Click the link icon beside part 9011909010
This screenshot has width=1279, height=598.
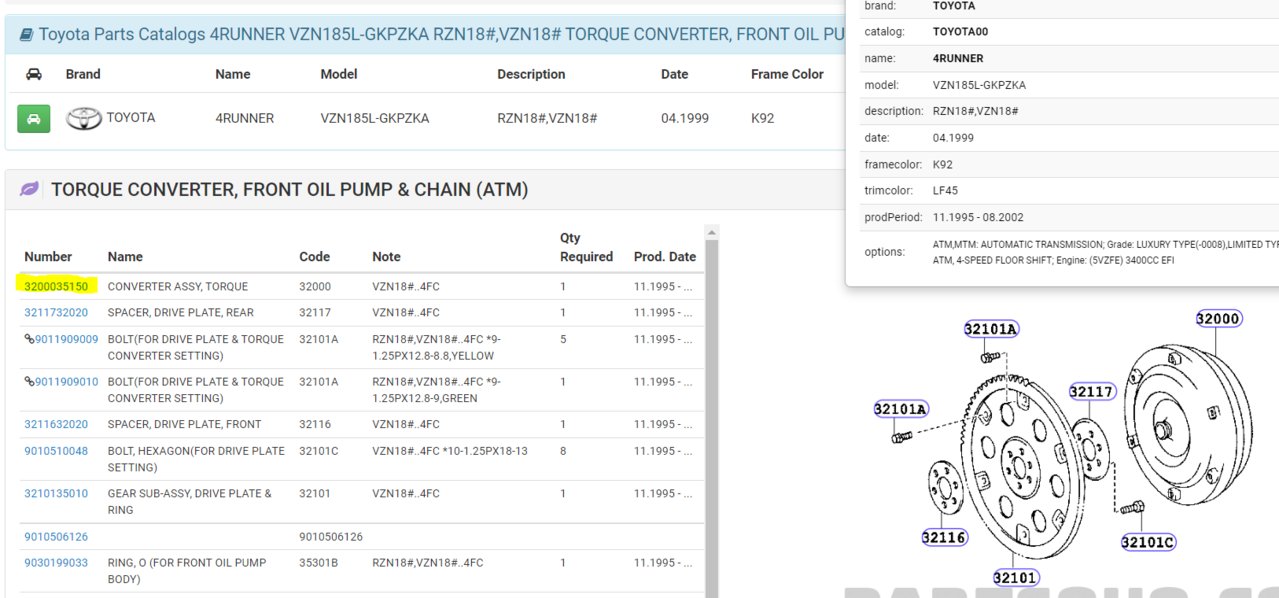coord(29,381)
